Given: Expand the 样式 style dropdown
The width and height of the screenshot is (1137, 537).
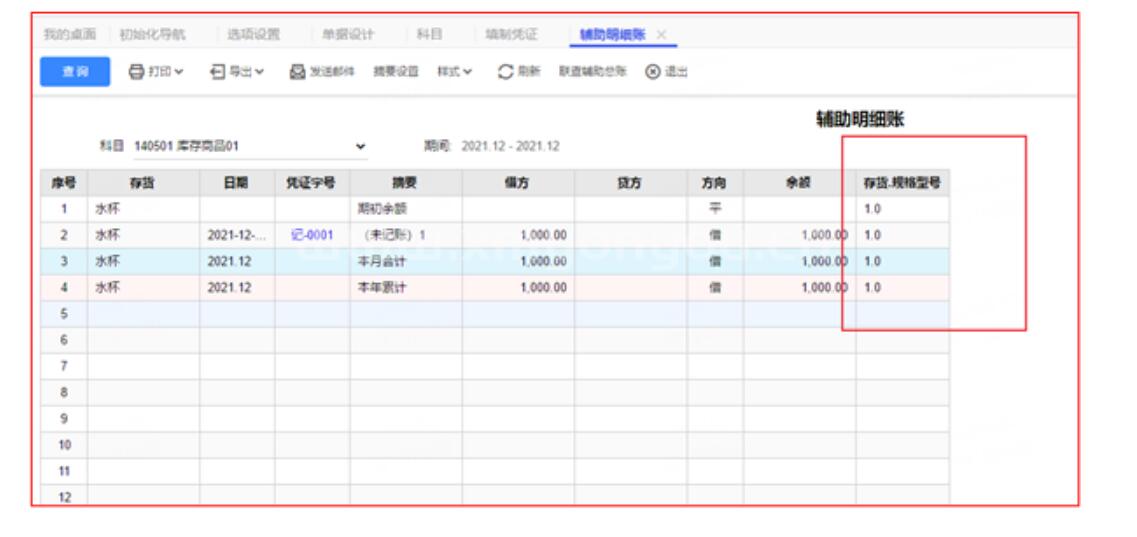Looking at the screenshot, I should point(455,72).
